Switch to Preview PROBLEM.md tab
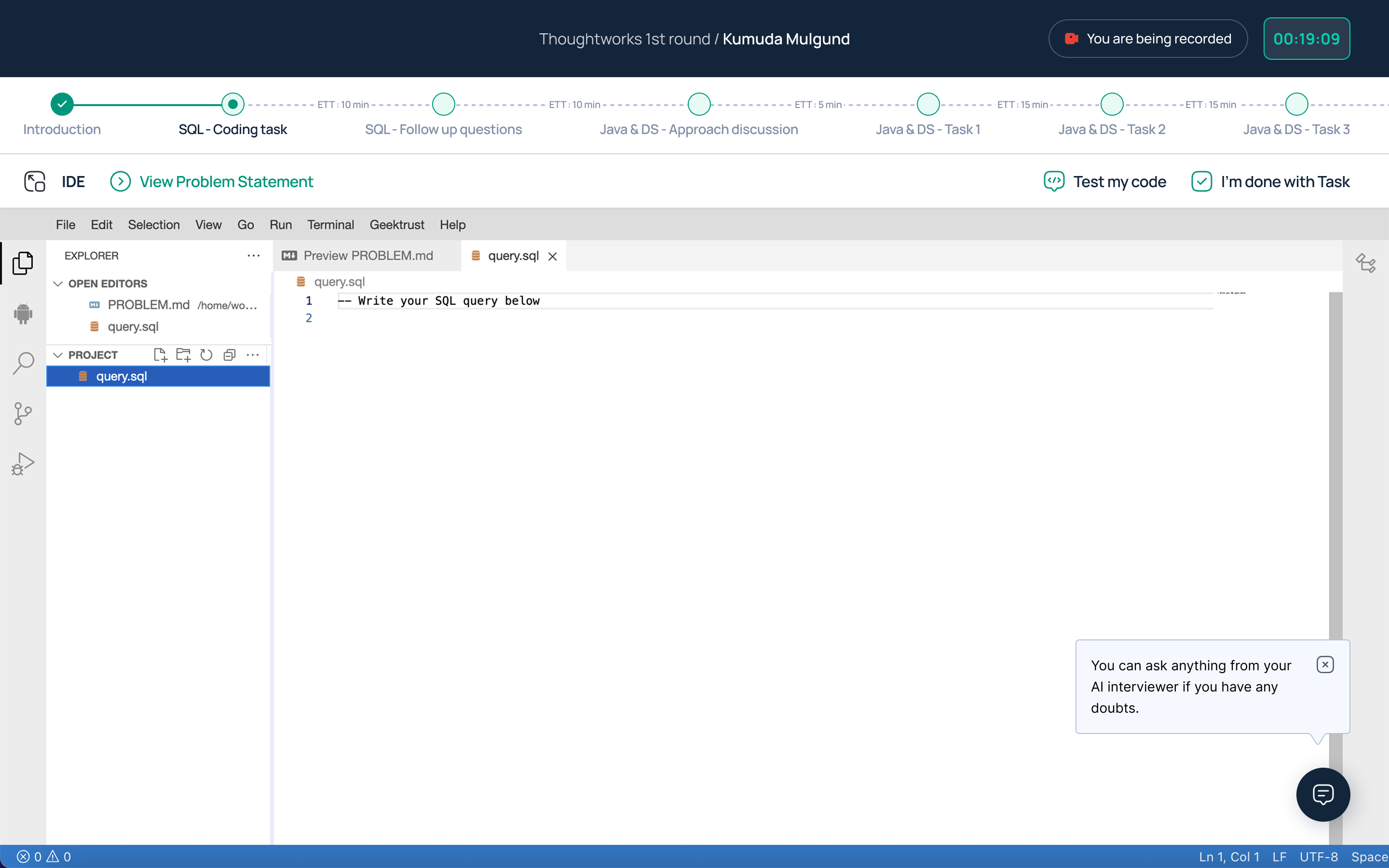Viewport: 1389px width, 868px height. 368,256
